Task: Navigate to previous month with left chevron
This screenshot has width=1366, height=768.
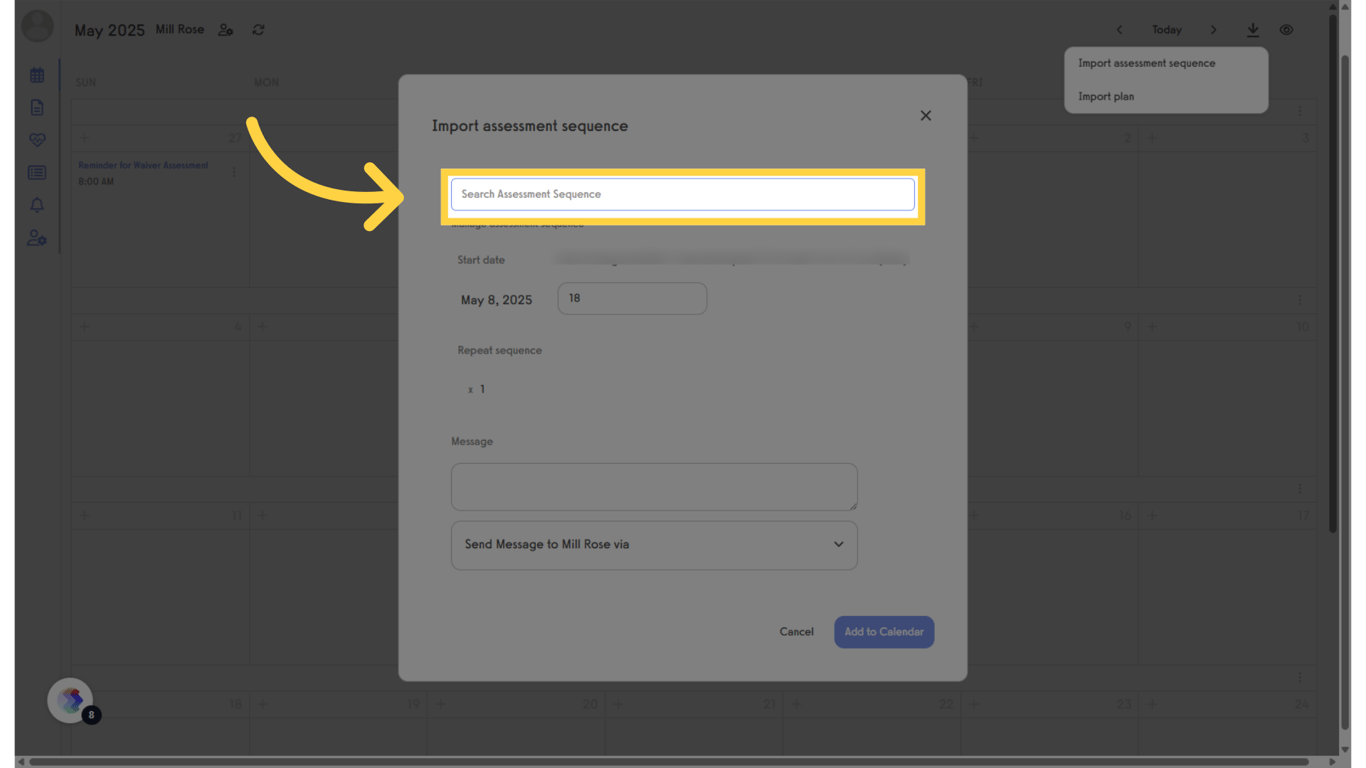Action: 1119,30
